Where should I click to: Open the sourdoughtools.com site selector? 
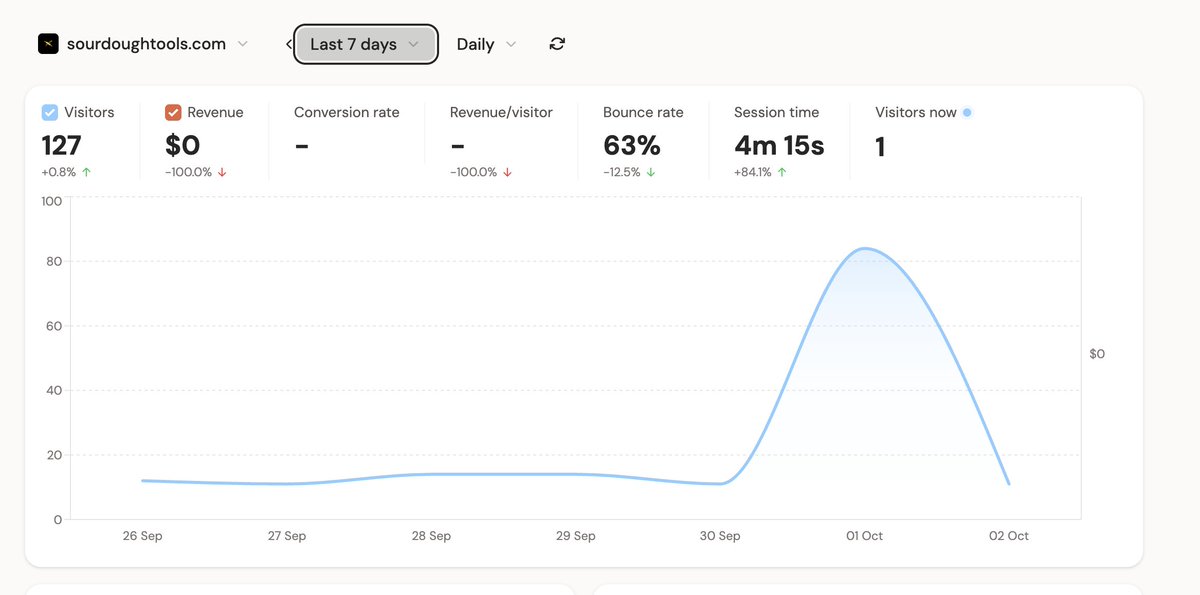pyautogui.click(x=143, y=44)
